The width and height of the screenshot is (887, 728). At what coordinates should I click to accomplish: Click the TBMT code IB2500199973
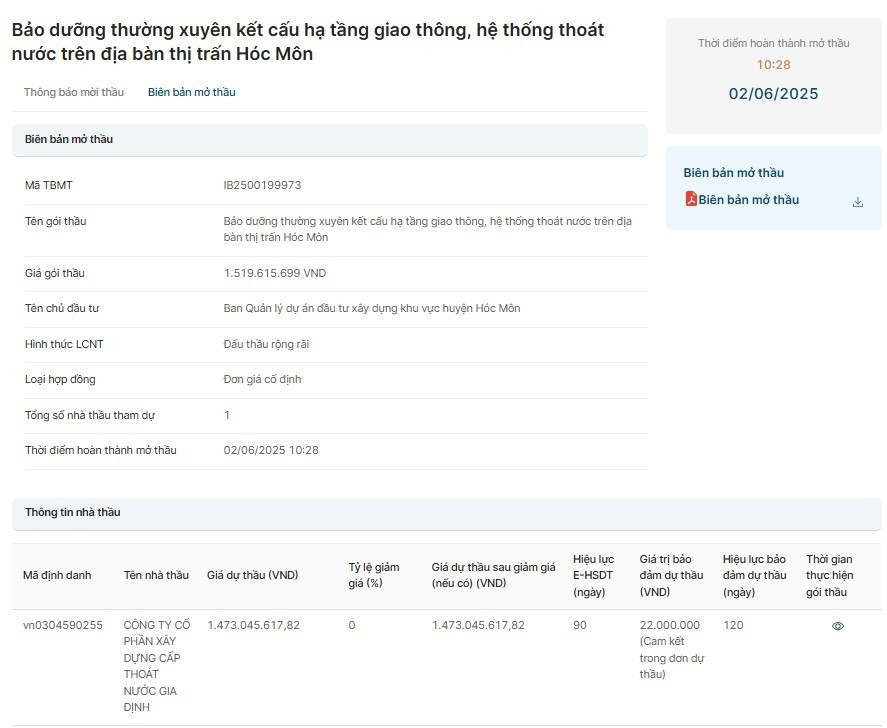click(262, 185)
